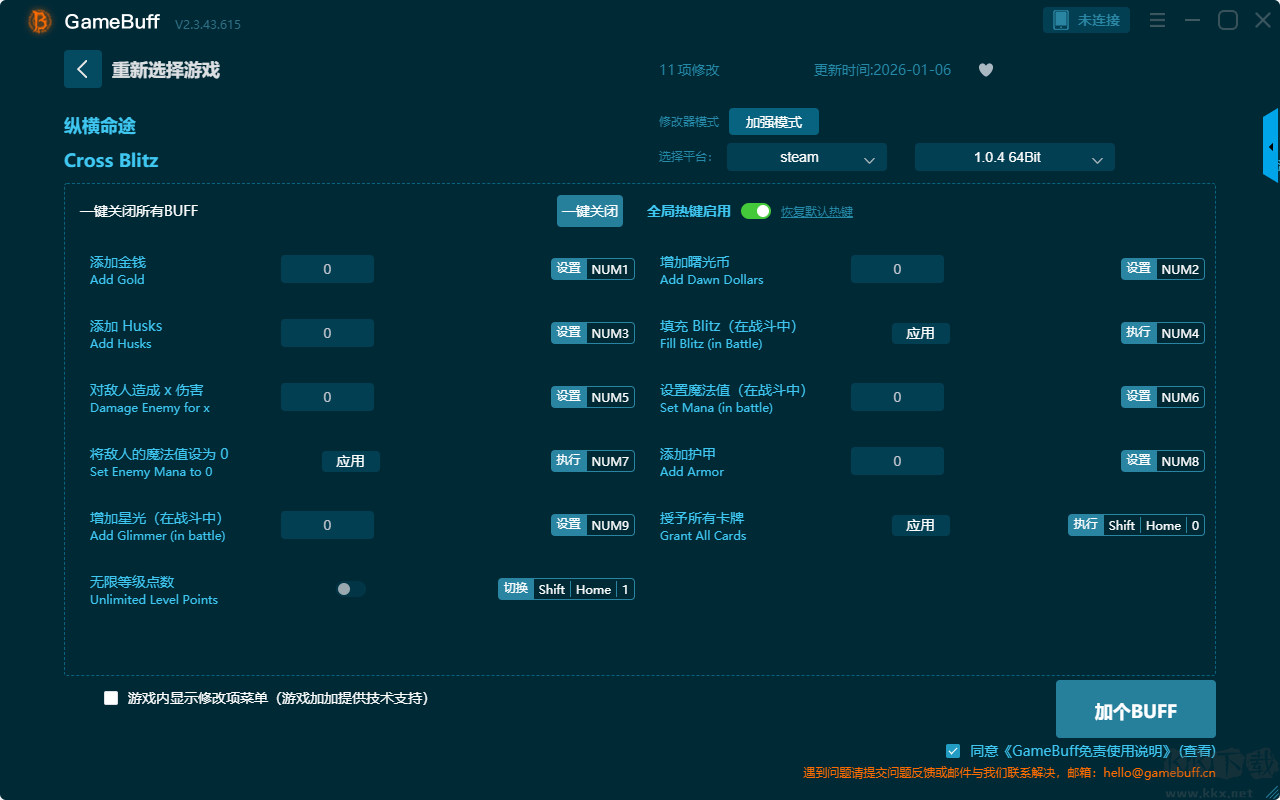
Task: Click 设置 hotkey button for NUM1
Action: point(569,269)
